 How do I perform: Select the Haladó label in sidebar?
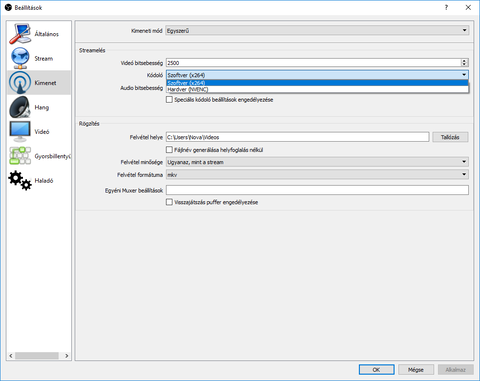pos(44,180)
